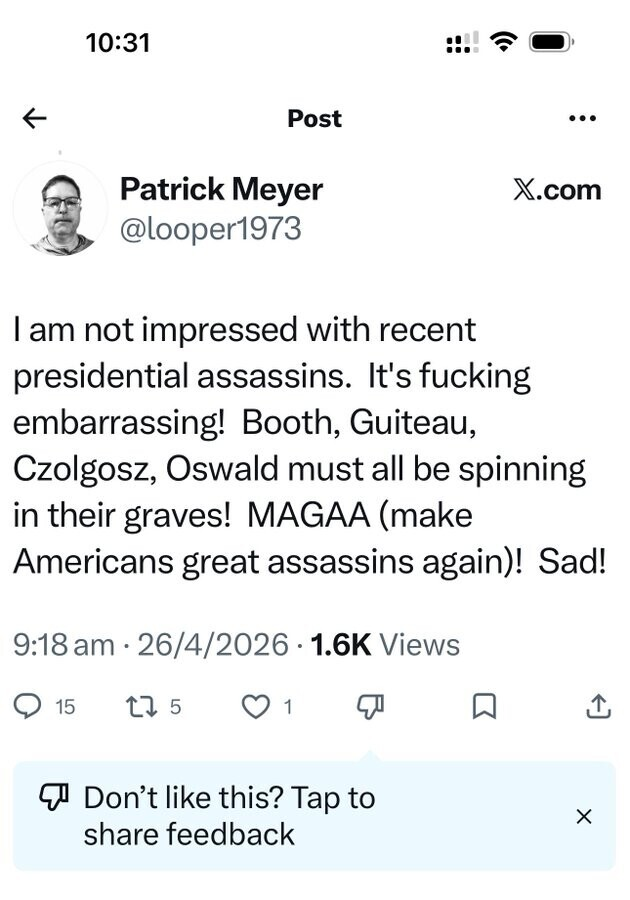630x900 pixels.
Task: Tap the 9:18 am timestamp
Action: [64, 645]
